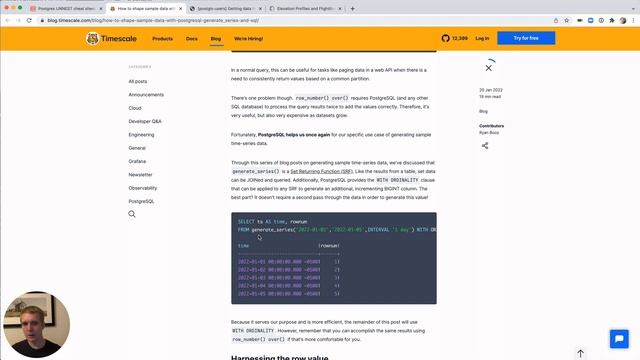This screenshot has width=640, height=360.
Task: Click the 'PostgreSQL helps us once again' bold text
Action: click(x=294, y=135)
